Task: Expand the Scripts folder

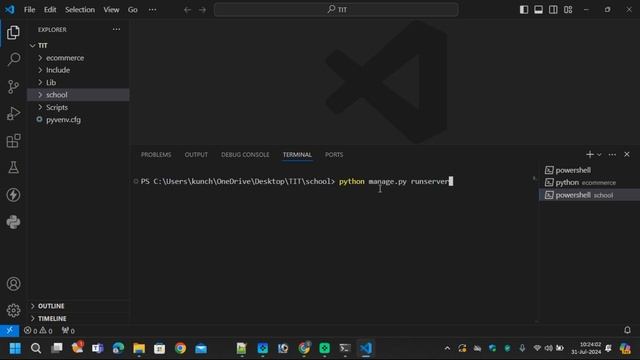Action: (78, 107)
